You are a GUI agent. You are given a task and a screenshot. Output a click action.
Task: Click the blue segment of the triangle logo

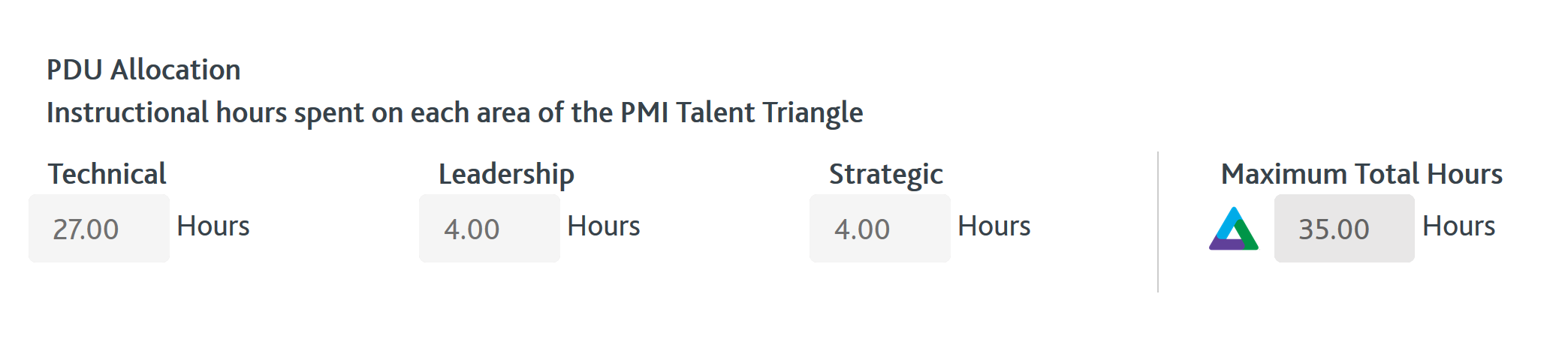click(x=1229, y=220)
